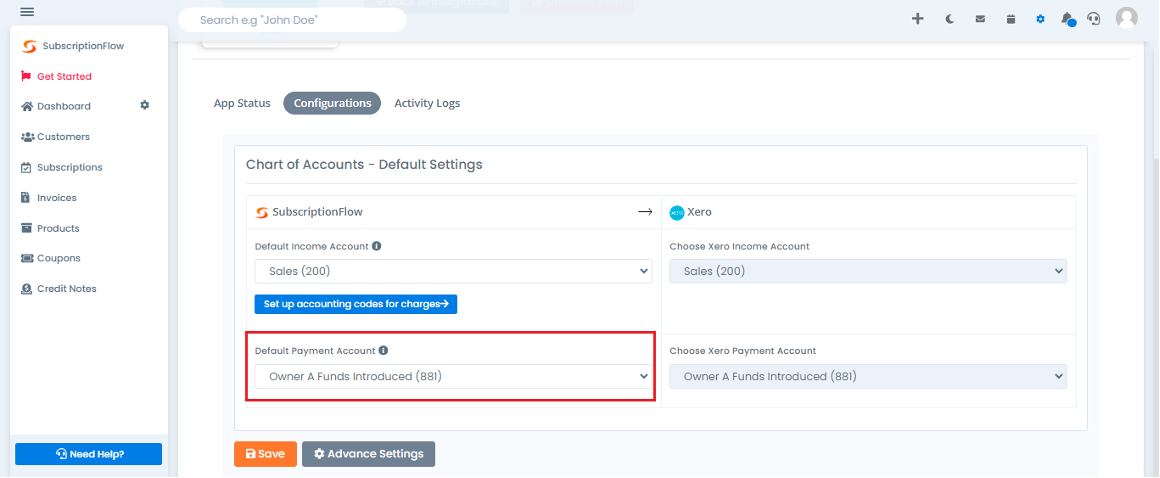Select the Configurations tab

[332, 104]
